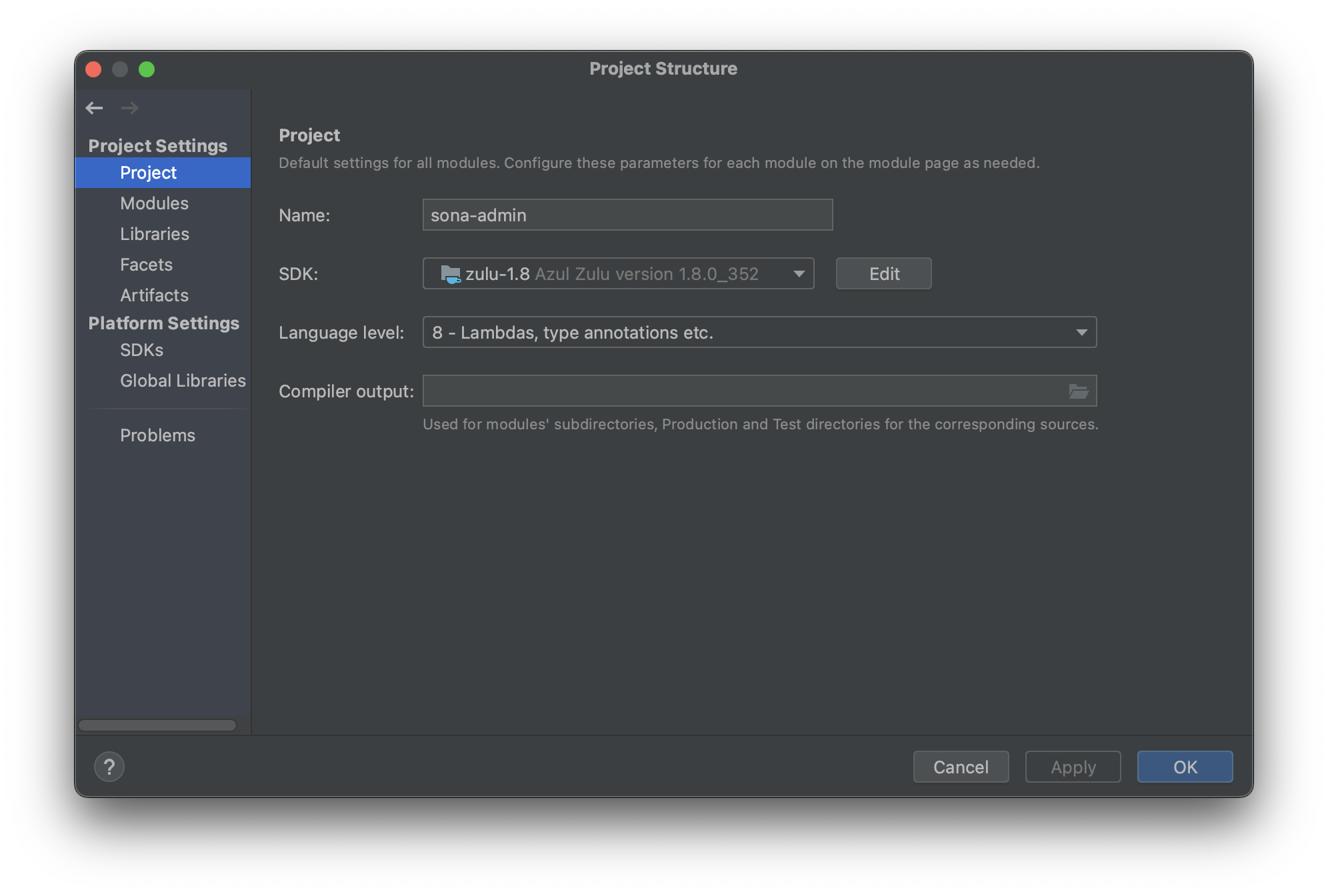Click the project Name text field
This screenshot has height=896, width=1328.
tap(627, 215)
